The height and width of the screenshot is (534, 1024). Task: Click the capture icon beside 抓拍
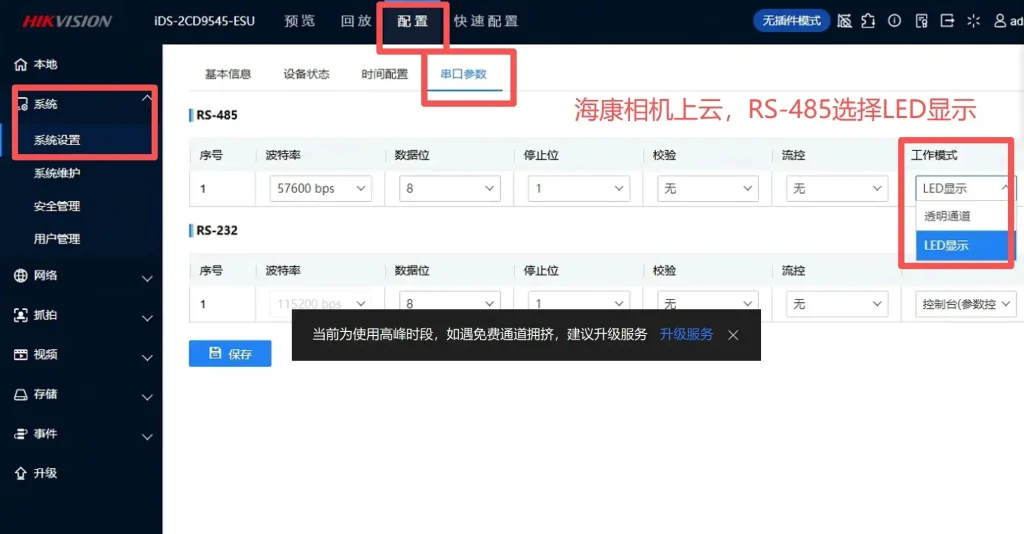coord(21,315)
